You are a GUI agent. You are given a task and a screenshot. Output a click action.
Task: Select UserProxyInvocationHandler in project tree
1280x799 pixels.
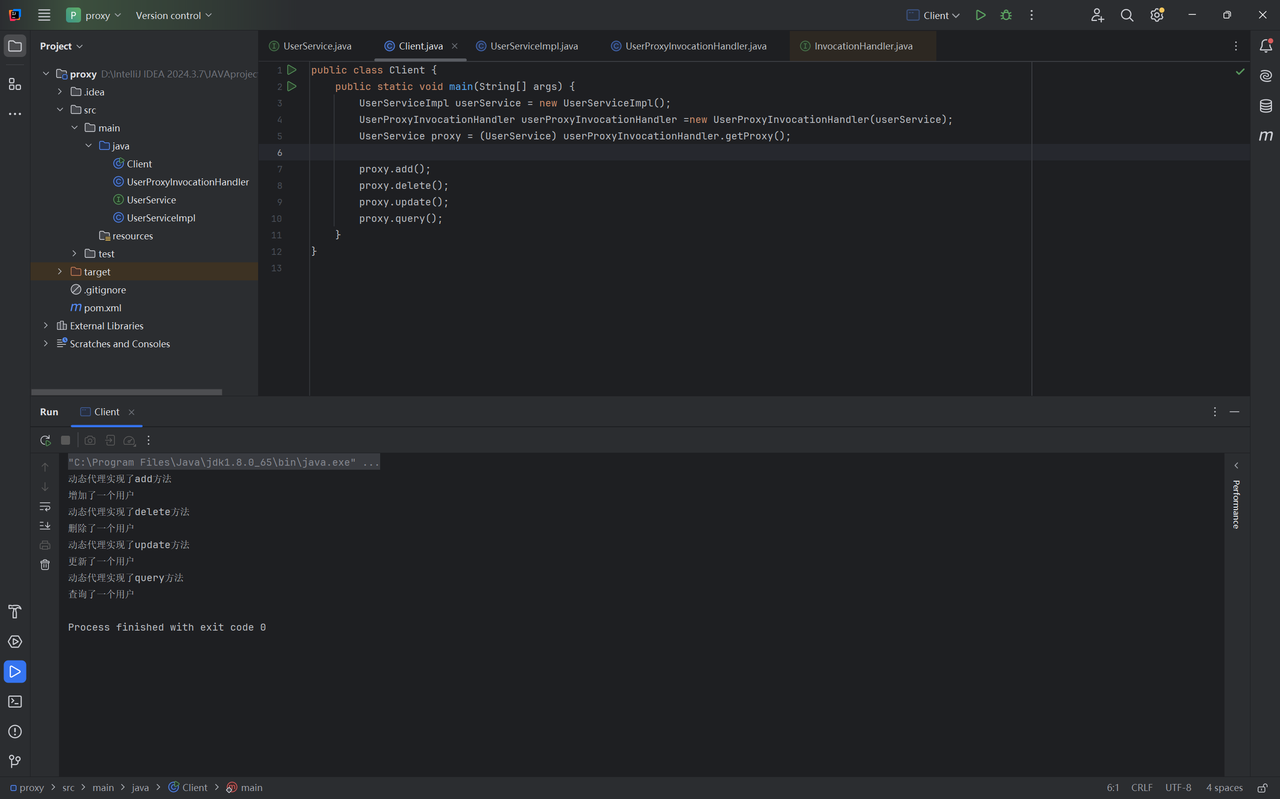[187, 182]
